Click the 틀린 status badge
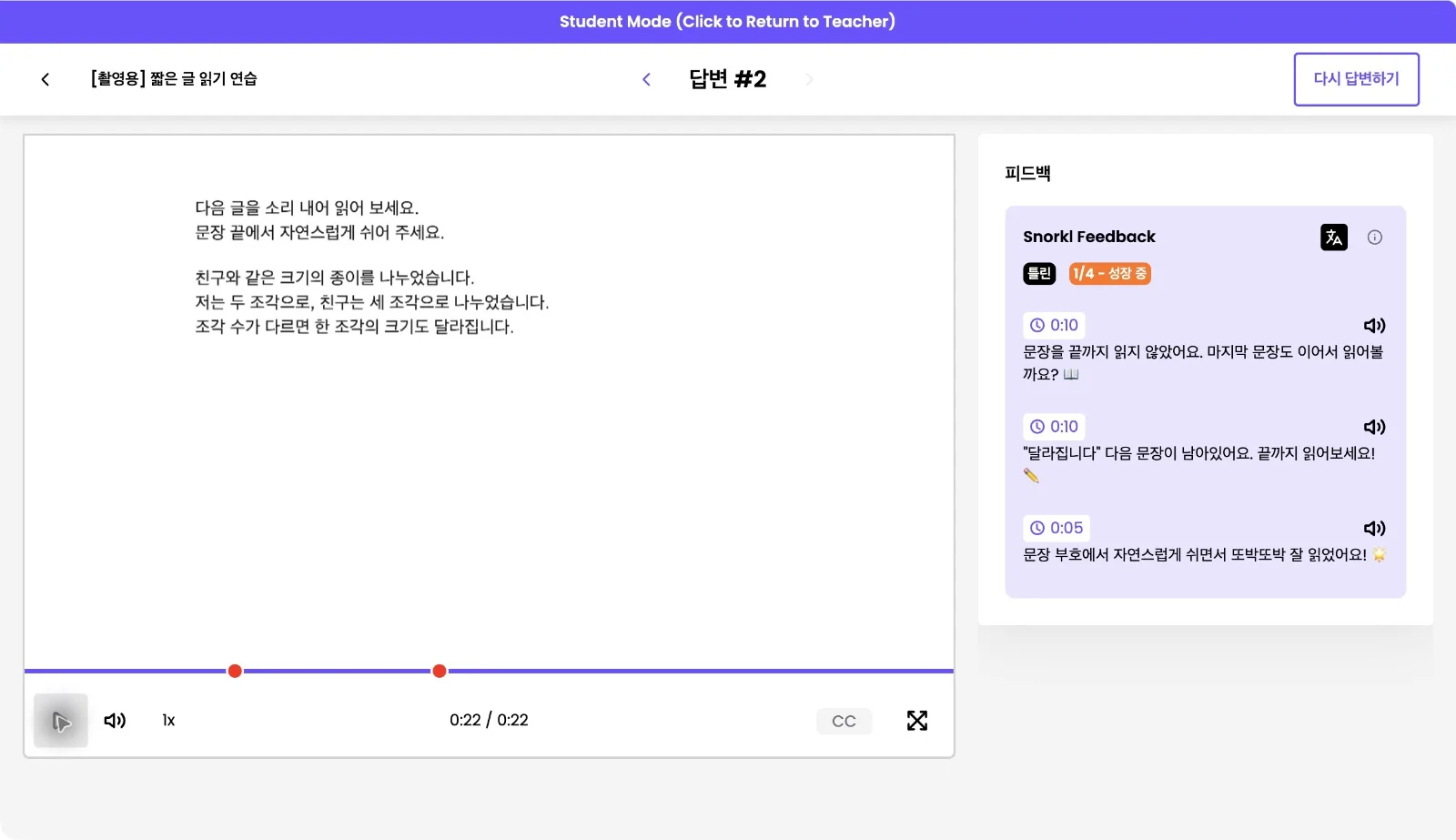Screen dimensions: 1456x840 [x=1039, y=274]
